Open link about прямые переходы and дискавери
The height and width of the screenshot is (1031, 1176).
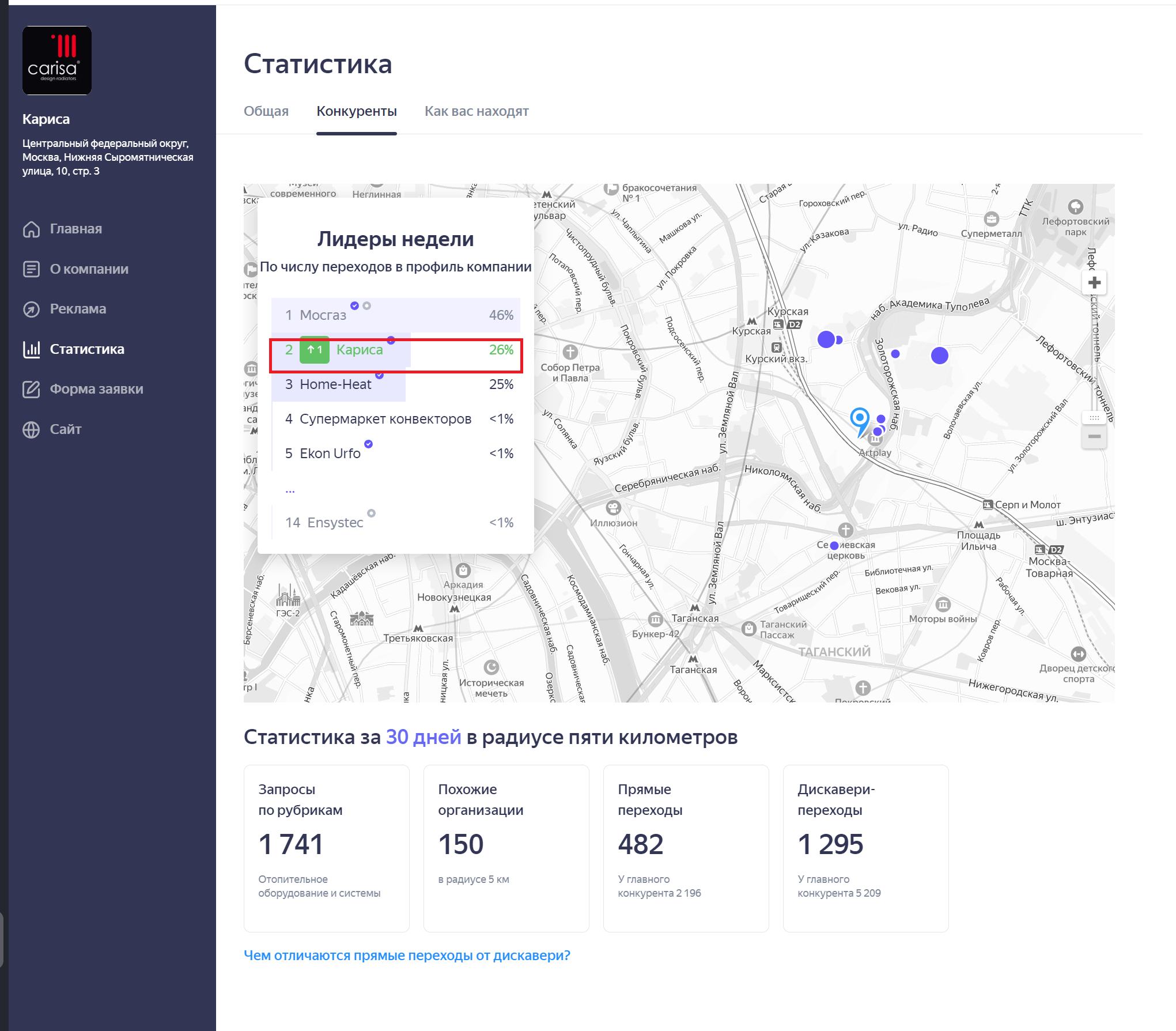[x=406, y=955]
